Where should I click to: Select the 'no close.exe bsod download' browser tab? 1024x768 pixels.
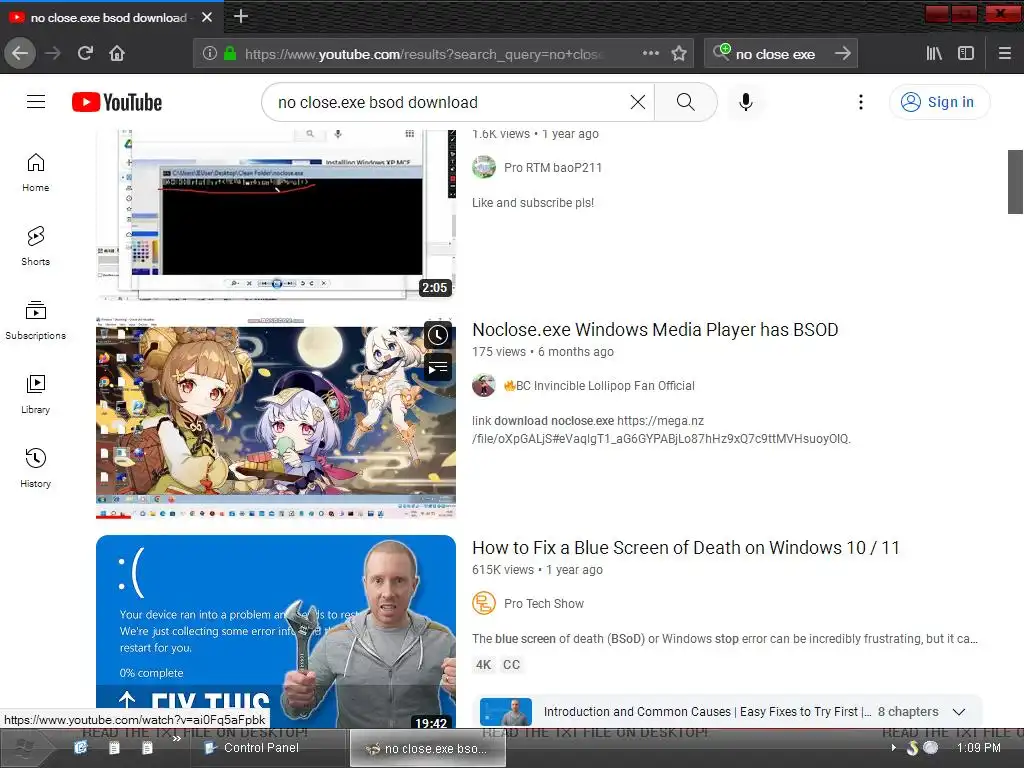[111, 18]
